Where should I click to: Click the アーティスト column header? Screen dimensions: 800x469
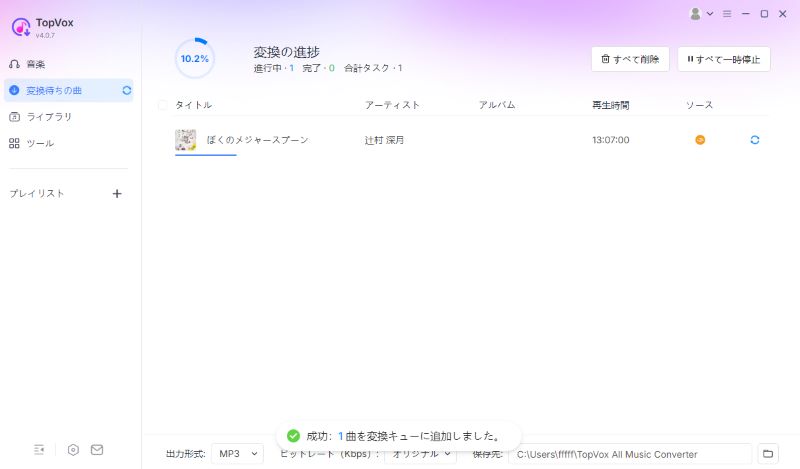click(x=392, y=105)
